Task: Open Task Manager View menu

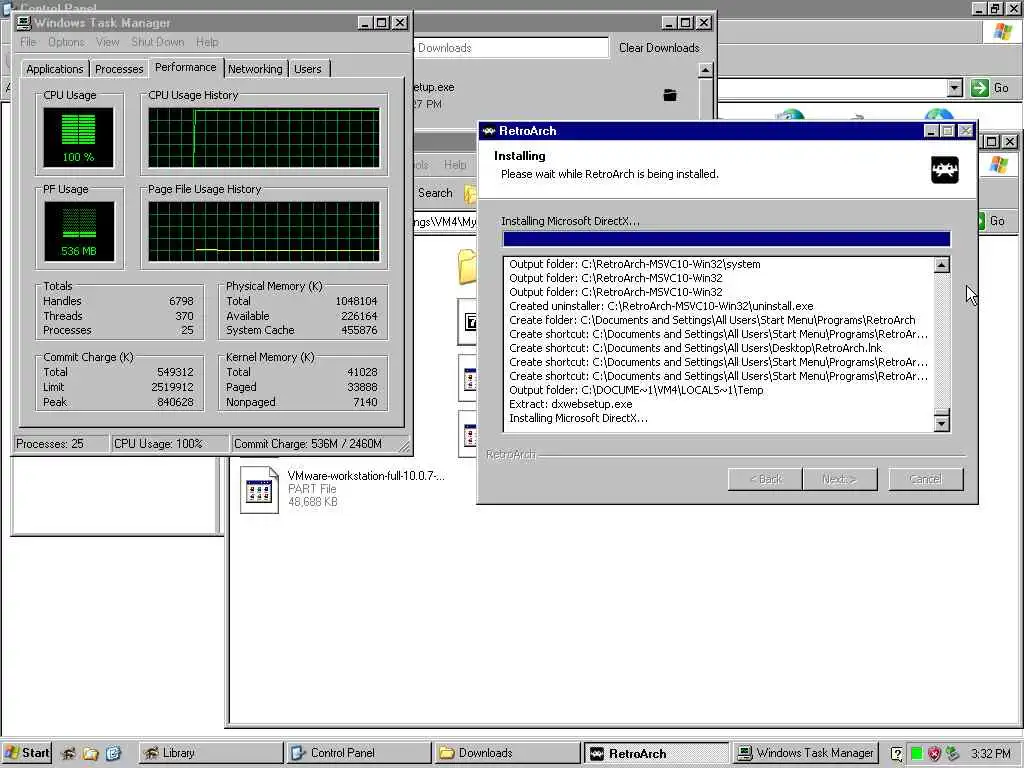Action: point(108,42)
